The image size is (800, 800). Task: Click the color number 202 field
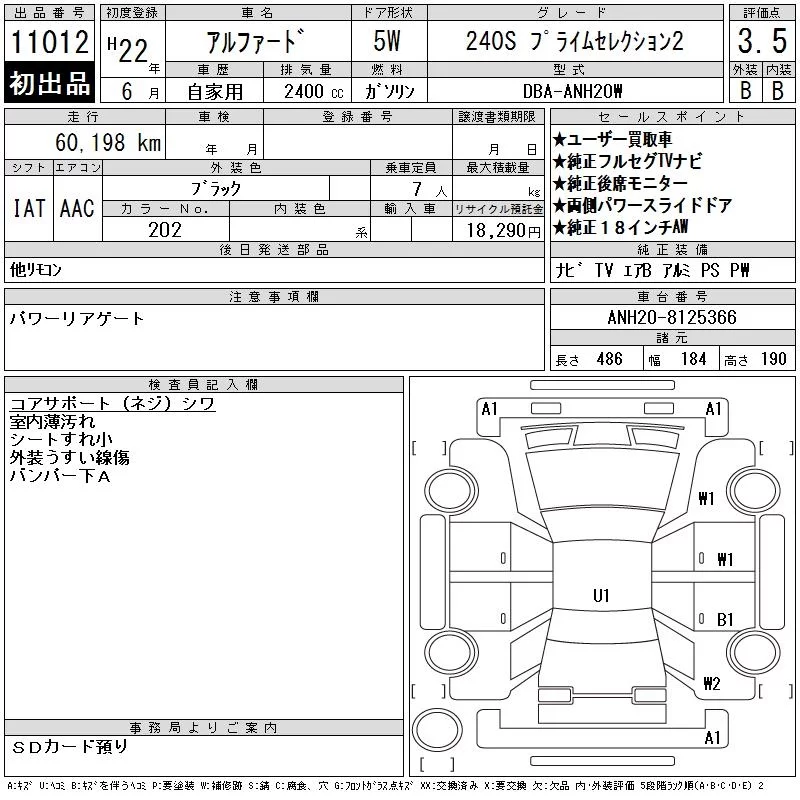165,230
